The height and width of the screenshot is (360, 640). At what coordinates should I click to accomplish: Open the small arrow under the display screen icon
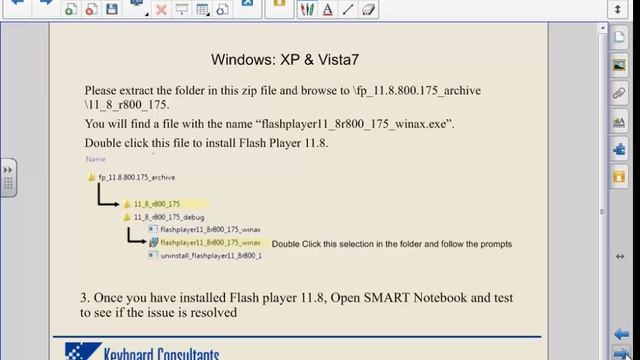click(x=146, y=14)
